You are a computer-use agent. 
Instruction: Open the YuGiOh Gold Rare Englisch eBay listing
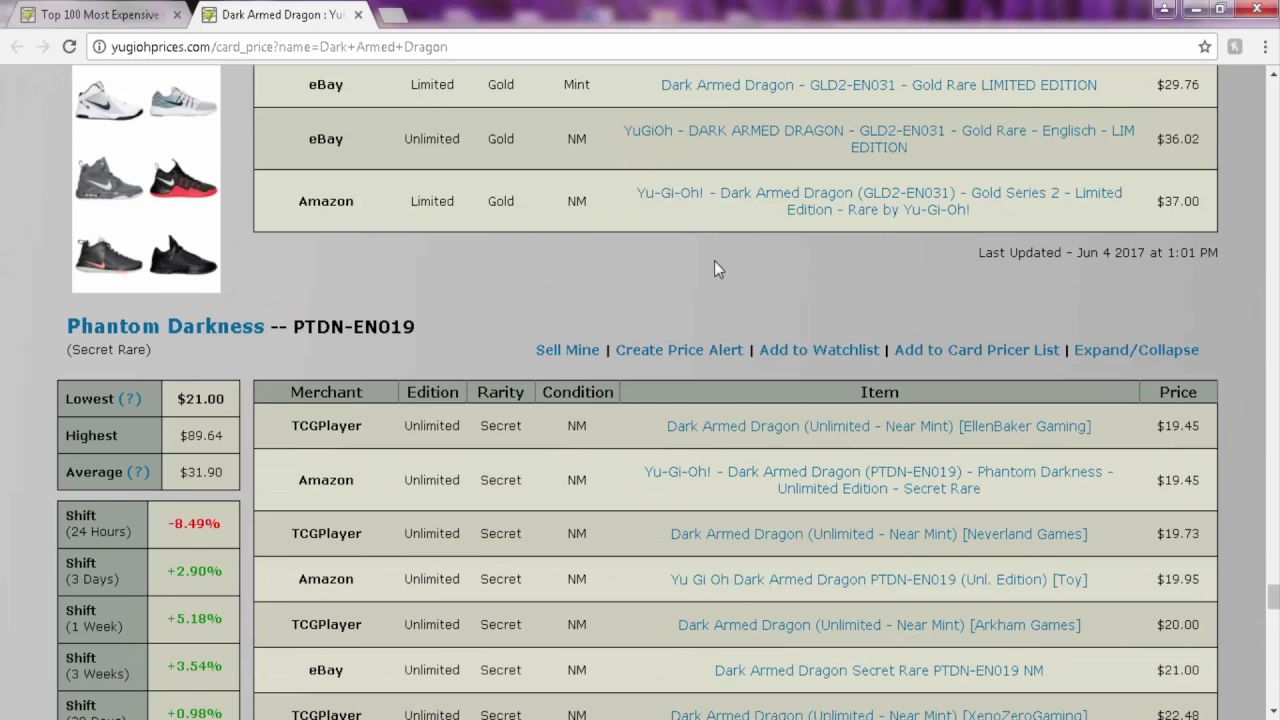tap(879, 139)
